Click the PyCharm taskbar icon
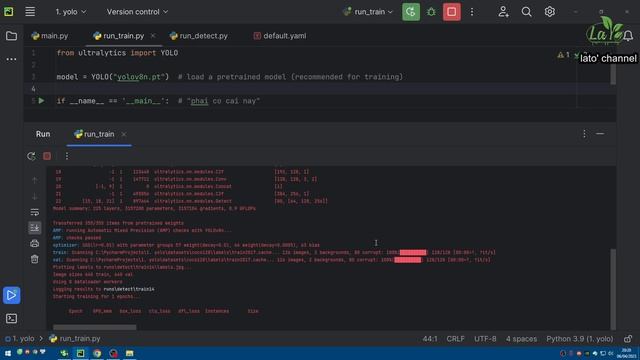 pos(80,353)
